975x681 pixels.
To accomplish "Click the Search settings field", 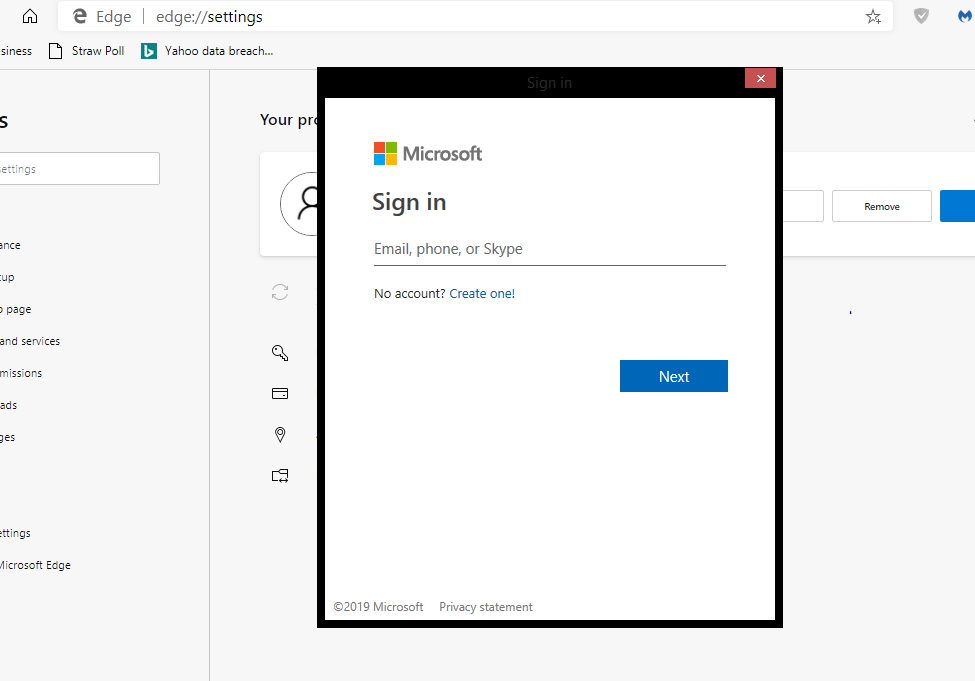I will click(x=80, y=169).
